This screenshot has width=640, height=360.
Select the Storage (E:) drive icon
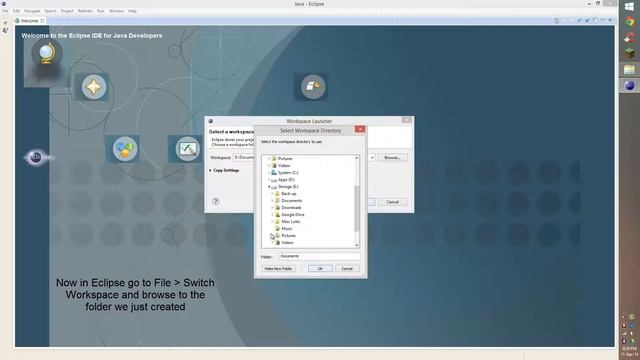coord(274,187)
